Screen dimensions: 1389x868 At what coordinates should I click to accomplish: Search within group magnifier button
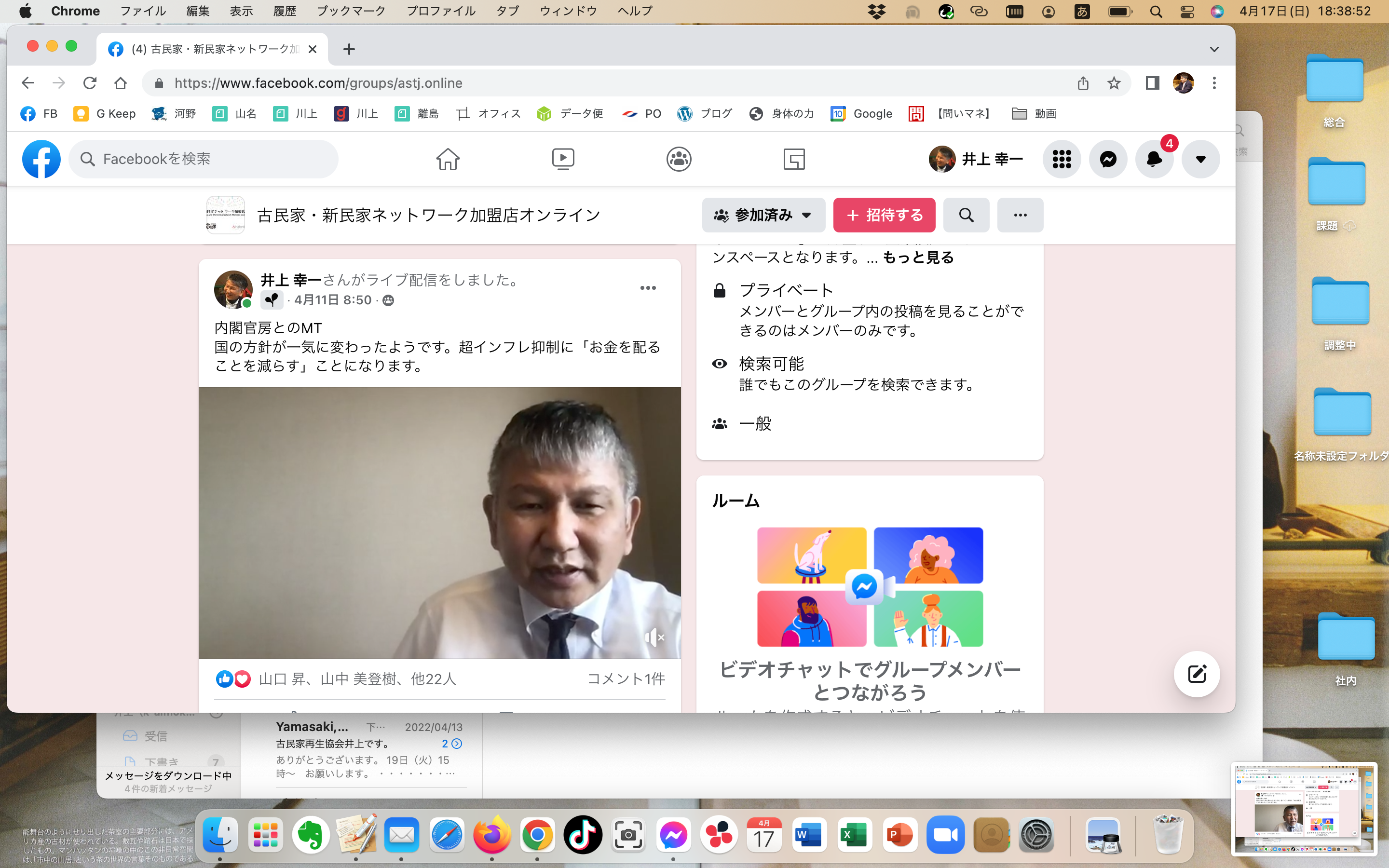click(x=966, y=215)
